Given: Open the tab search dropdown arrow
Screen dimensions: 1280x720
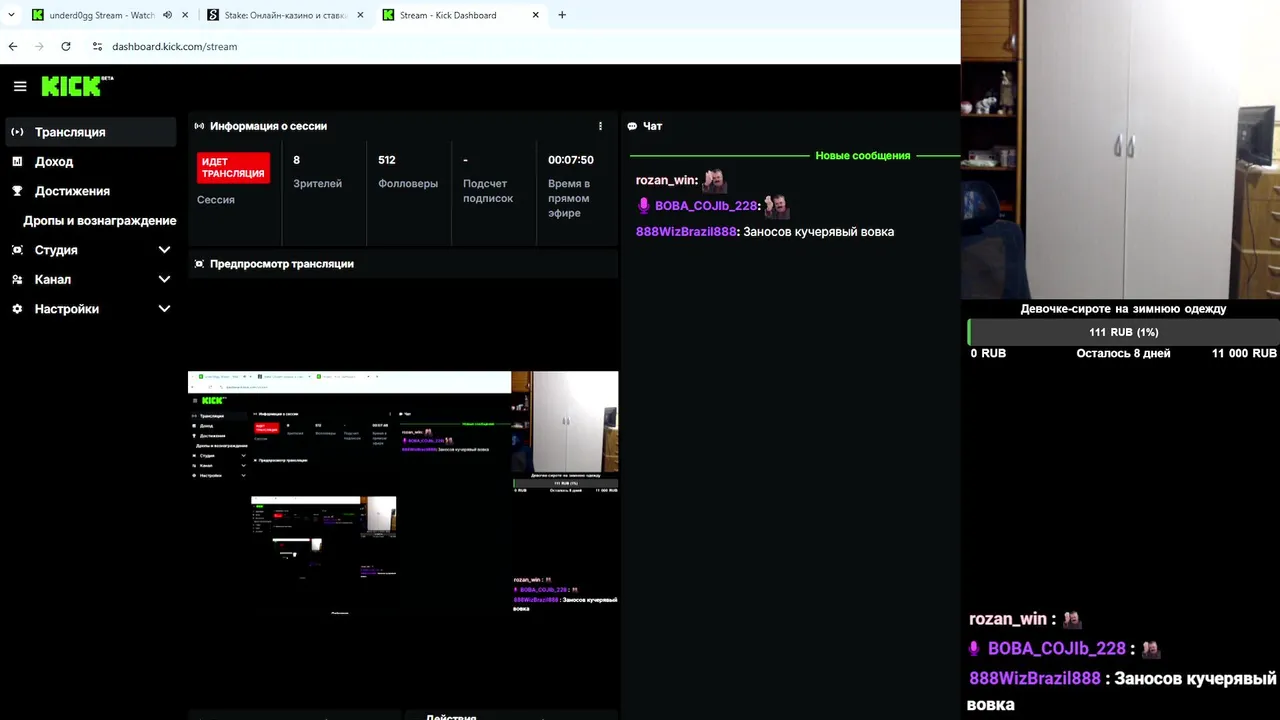Looking at the screenshot, I should [x=11, y=15].
